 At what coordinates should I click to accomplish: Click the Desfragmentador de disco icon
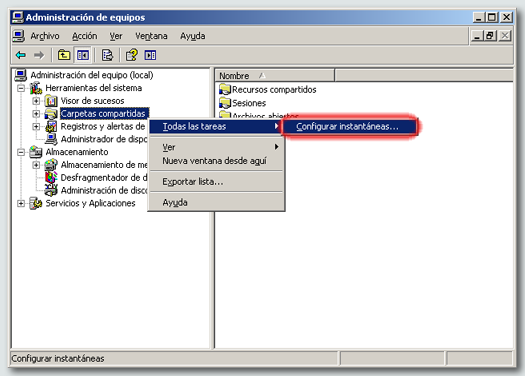[51, 177]
